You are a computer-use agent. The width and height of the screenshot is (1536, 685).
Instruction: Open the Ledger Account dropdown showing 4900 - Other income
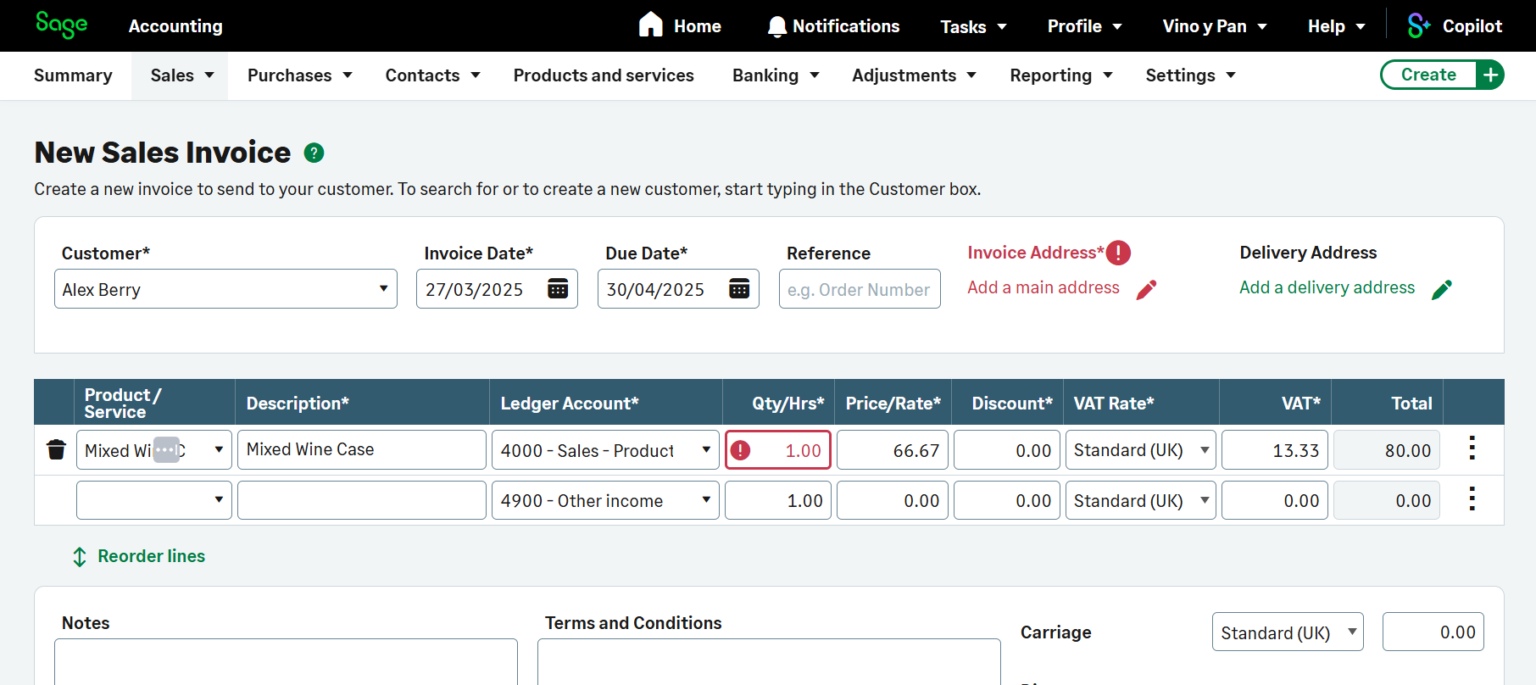(x=707, y=500)
